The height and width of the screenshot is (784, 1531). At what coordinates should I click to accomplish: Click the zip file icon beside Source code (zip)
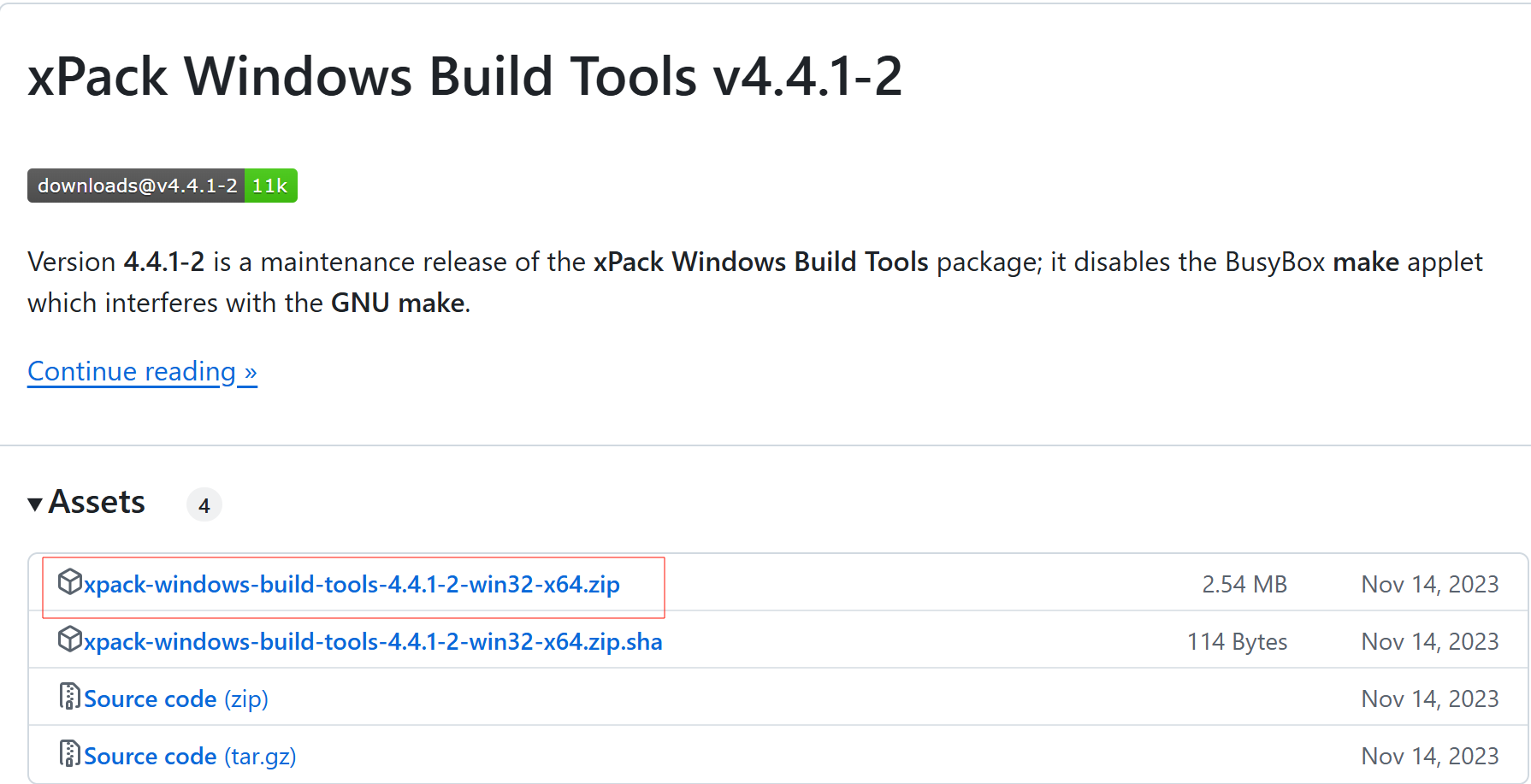(69, 697)
